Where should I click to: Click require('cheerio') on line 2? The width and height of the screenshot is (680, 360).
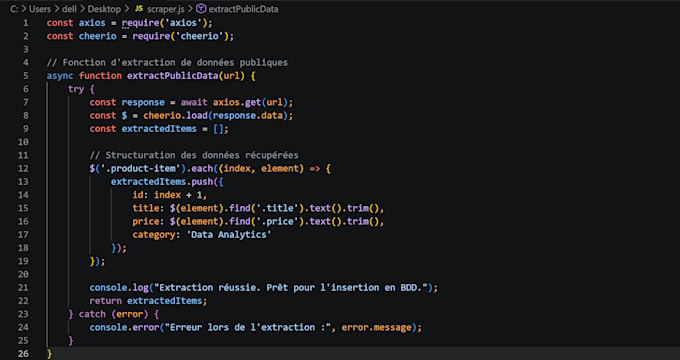coord(181,36)
